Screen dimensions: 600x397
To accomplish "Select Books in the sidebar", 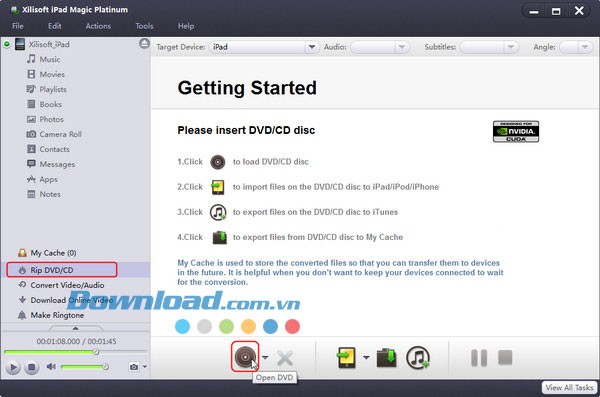I will coord(51,104).
